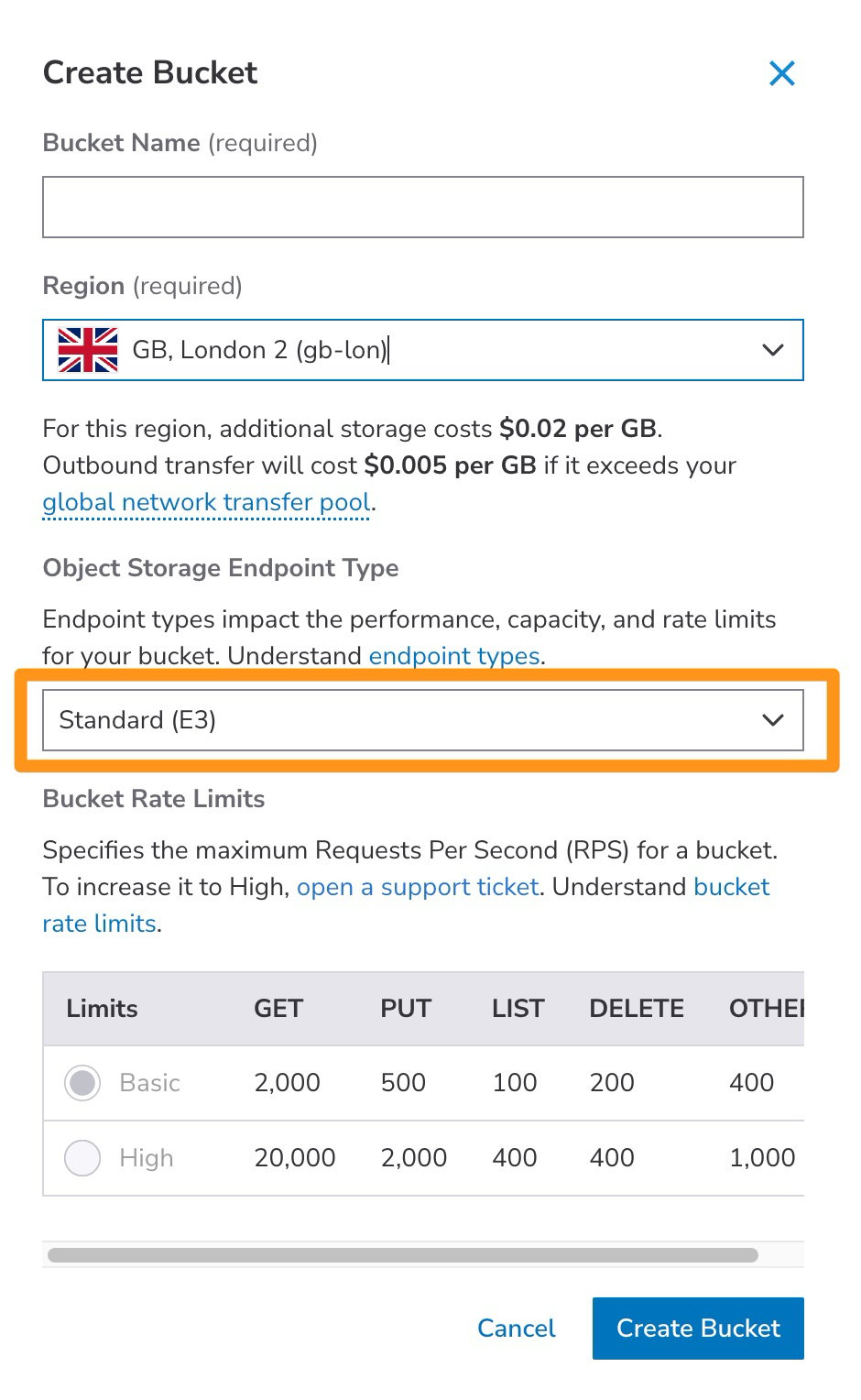Open the endpoint types link
Screen dimensions: 861x1400
[454, 656]
